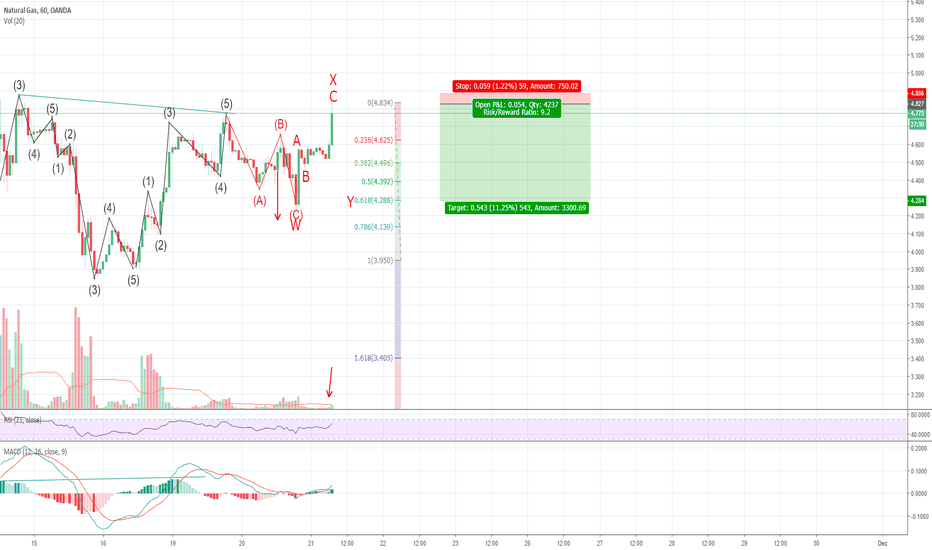
Task: Select the red stop-loss zone of the position
Action: coord(515,98)
